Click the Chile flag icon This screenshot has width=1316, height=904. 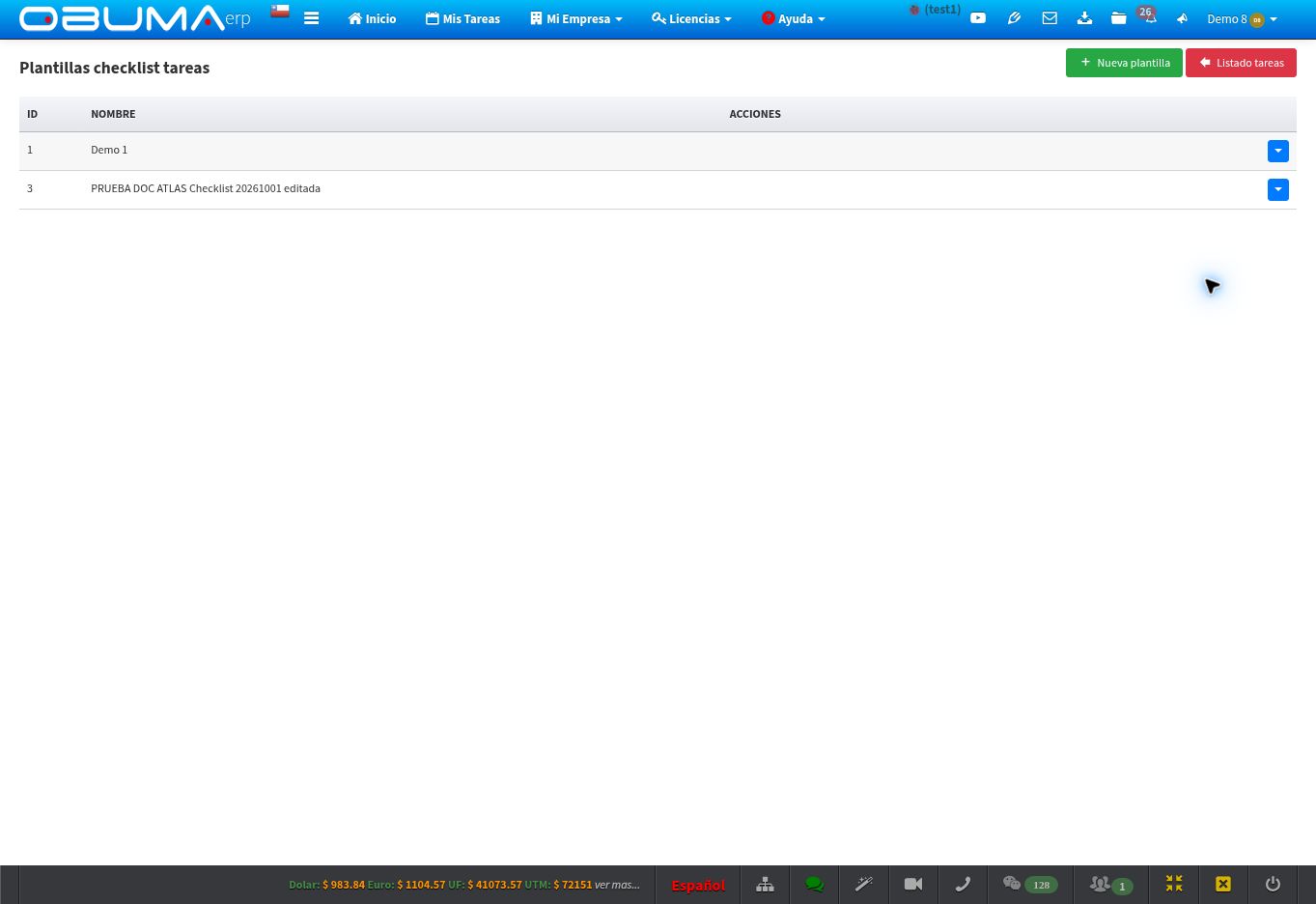[280, 11]
